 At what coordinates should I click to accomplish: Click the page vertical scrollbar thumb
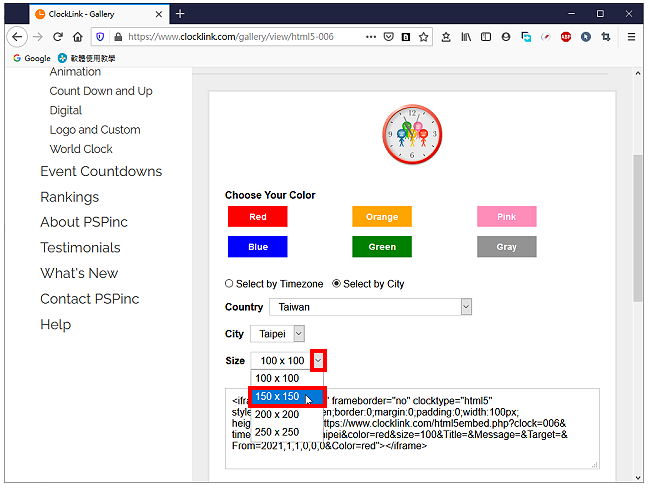[638, 228]
